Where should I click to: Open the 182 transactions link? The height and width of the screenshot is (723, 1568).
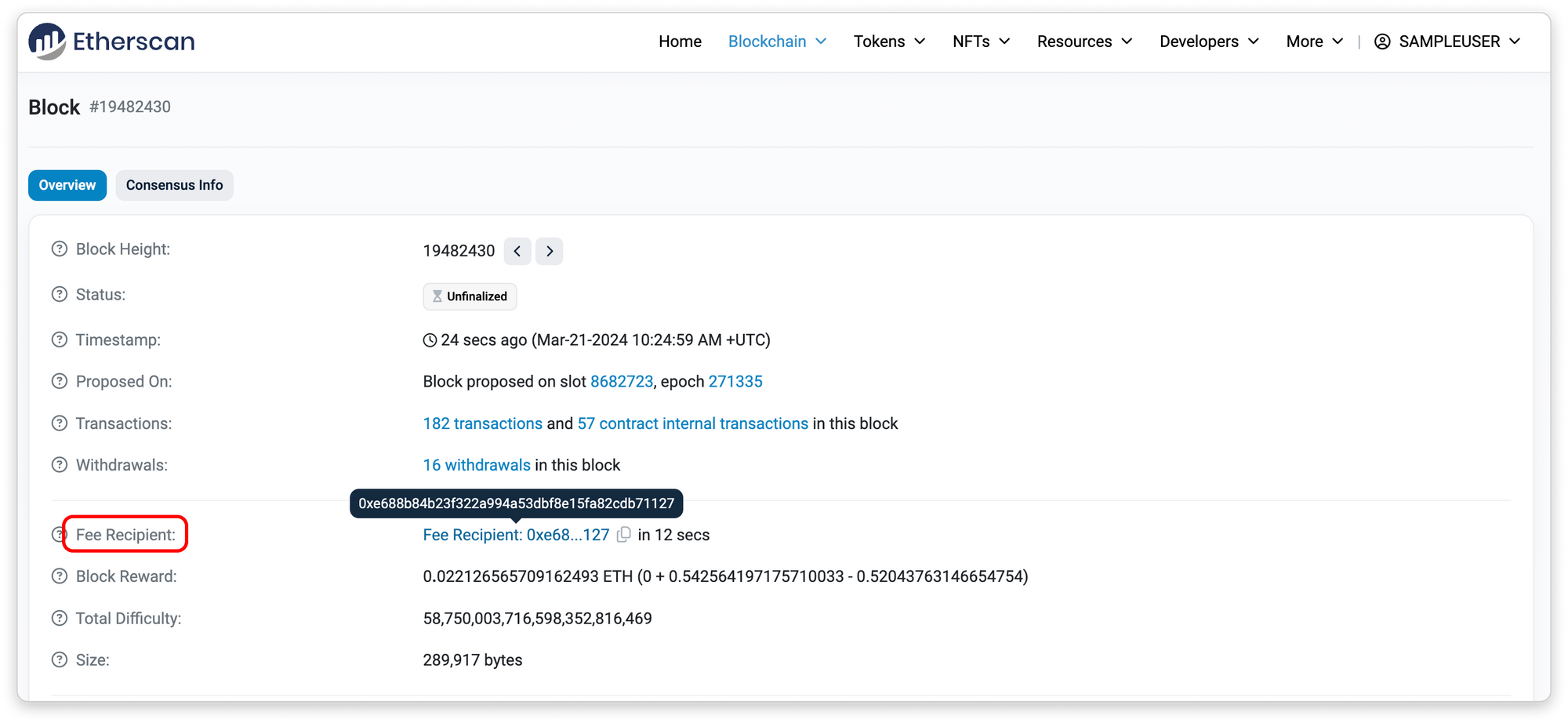[x=482, y=423]
